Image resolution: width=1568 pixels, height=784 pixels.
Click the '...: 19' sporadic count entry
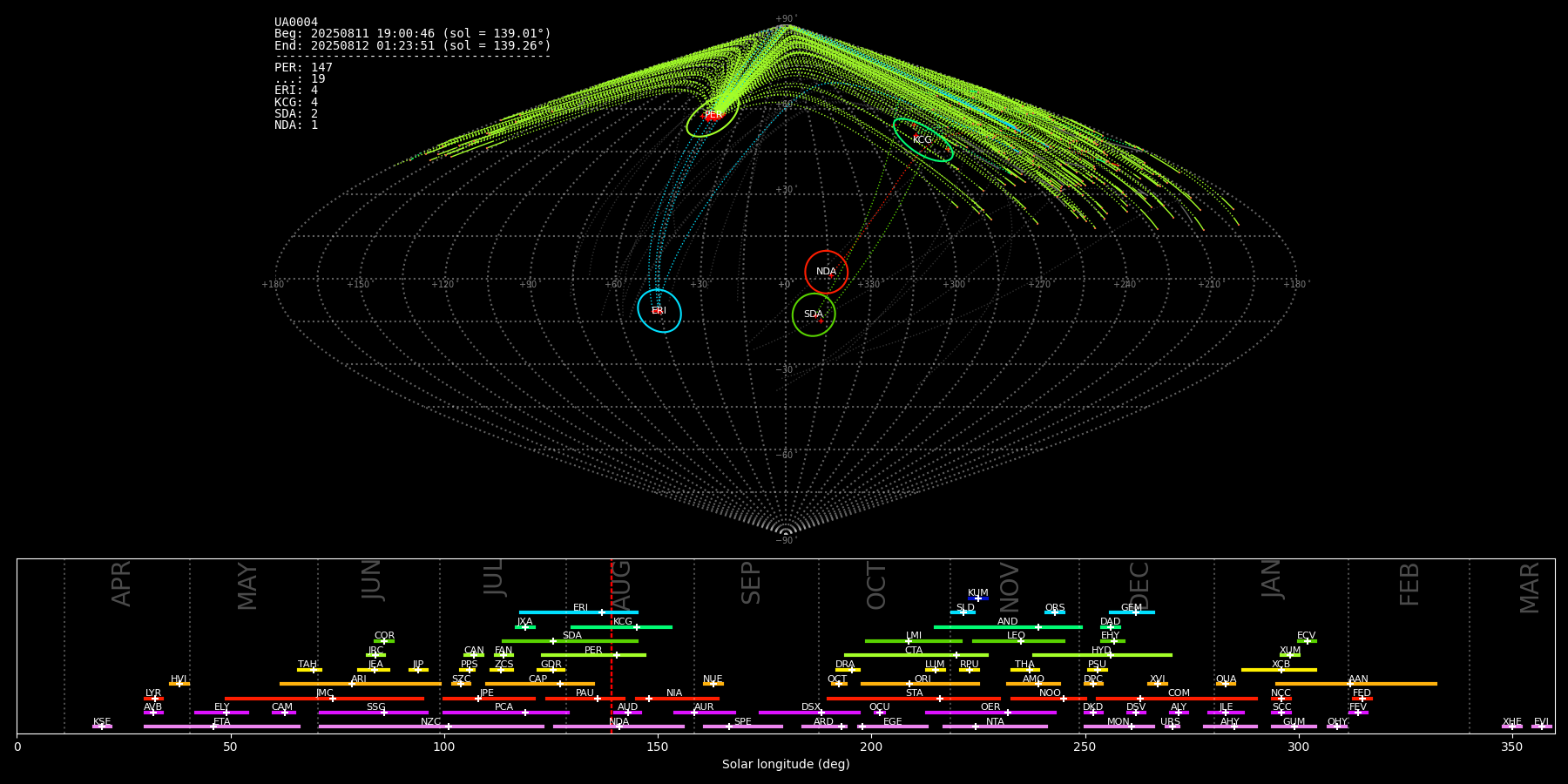[x=300, y=79]
